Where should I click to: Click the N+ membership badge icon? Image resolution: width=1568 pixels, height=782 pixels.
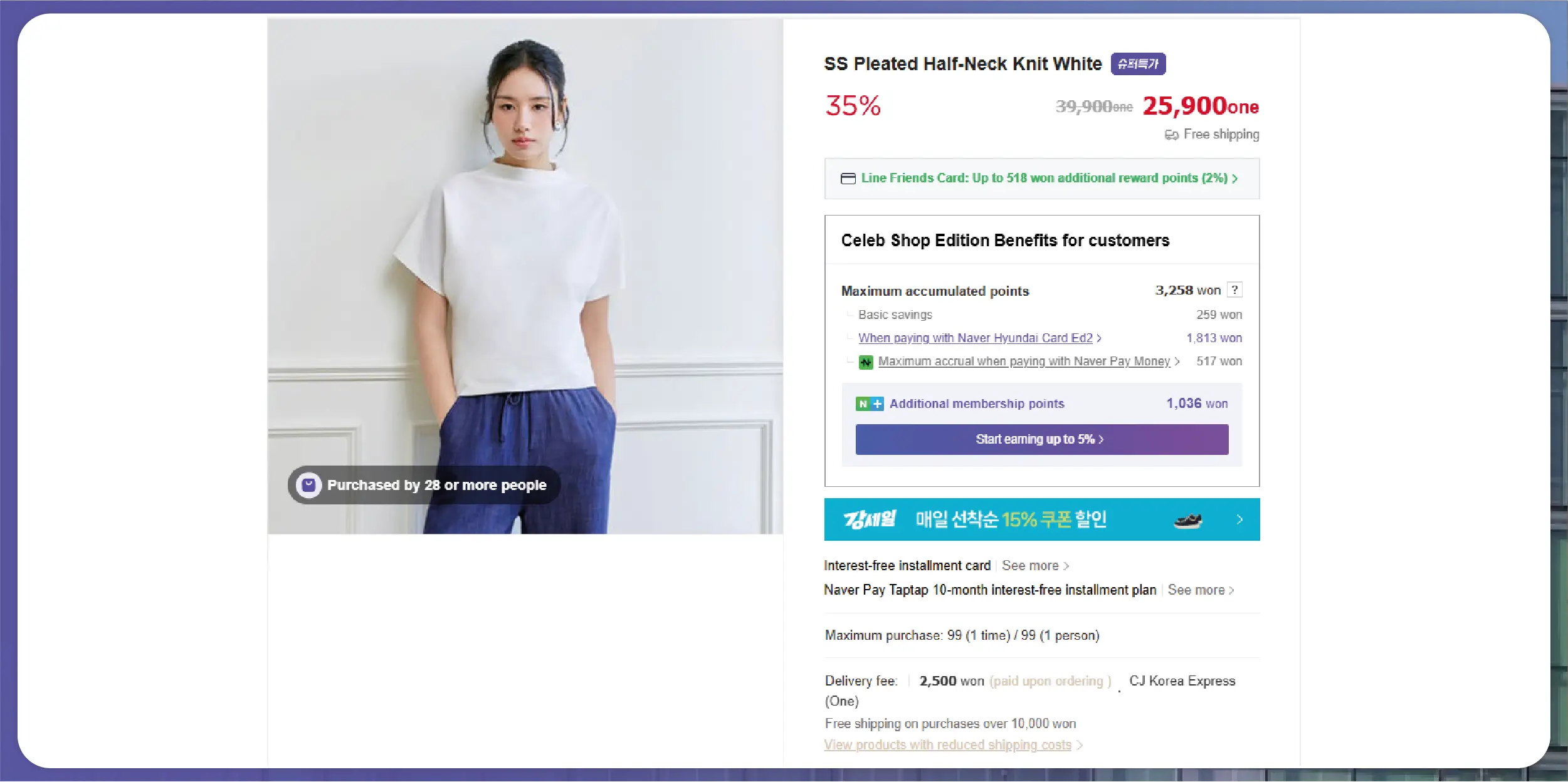click(x=870, y=404)
